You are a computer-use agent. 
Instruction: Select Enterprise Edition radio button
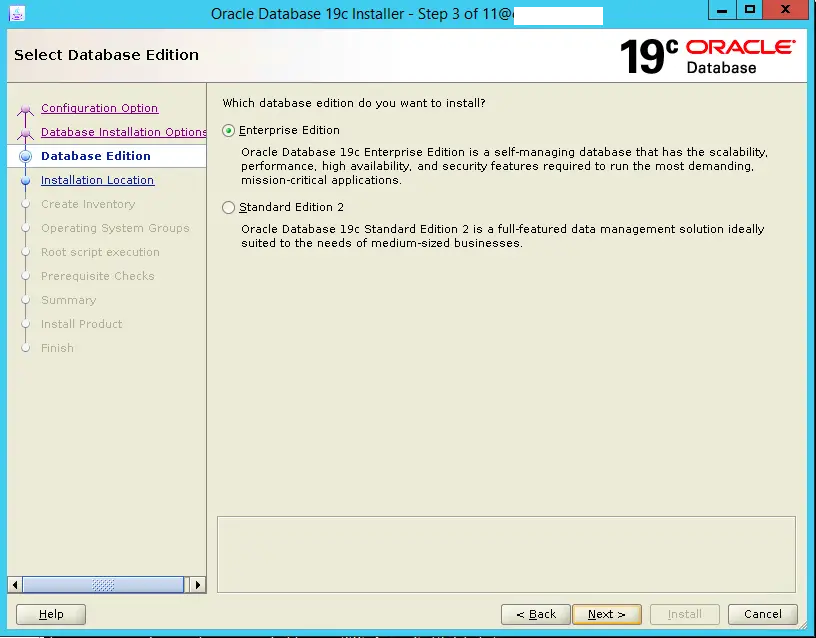coord(228,131)
